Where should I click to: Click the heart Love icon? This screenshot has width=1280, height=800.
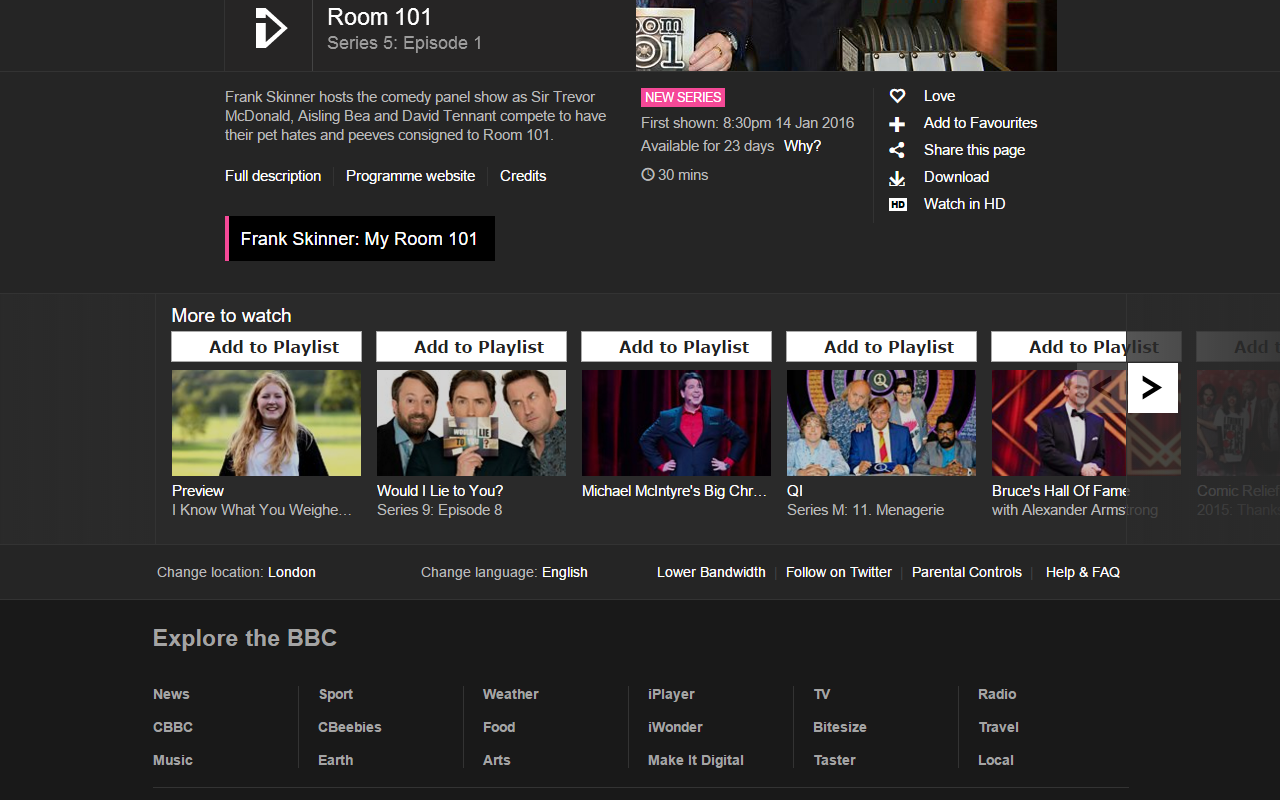[x=897, y=96]
